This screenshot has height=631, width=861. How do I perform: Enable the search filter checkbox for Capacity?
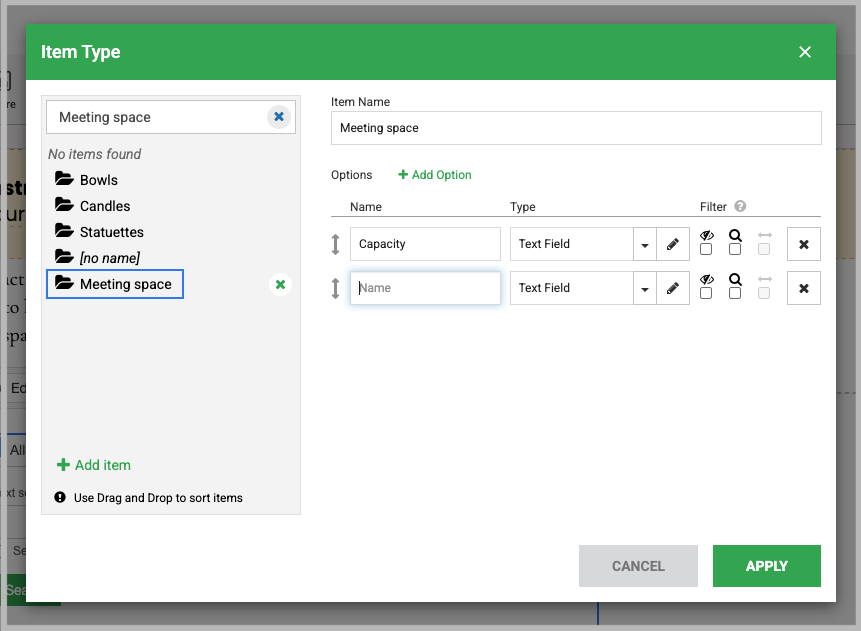point(735,250)
